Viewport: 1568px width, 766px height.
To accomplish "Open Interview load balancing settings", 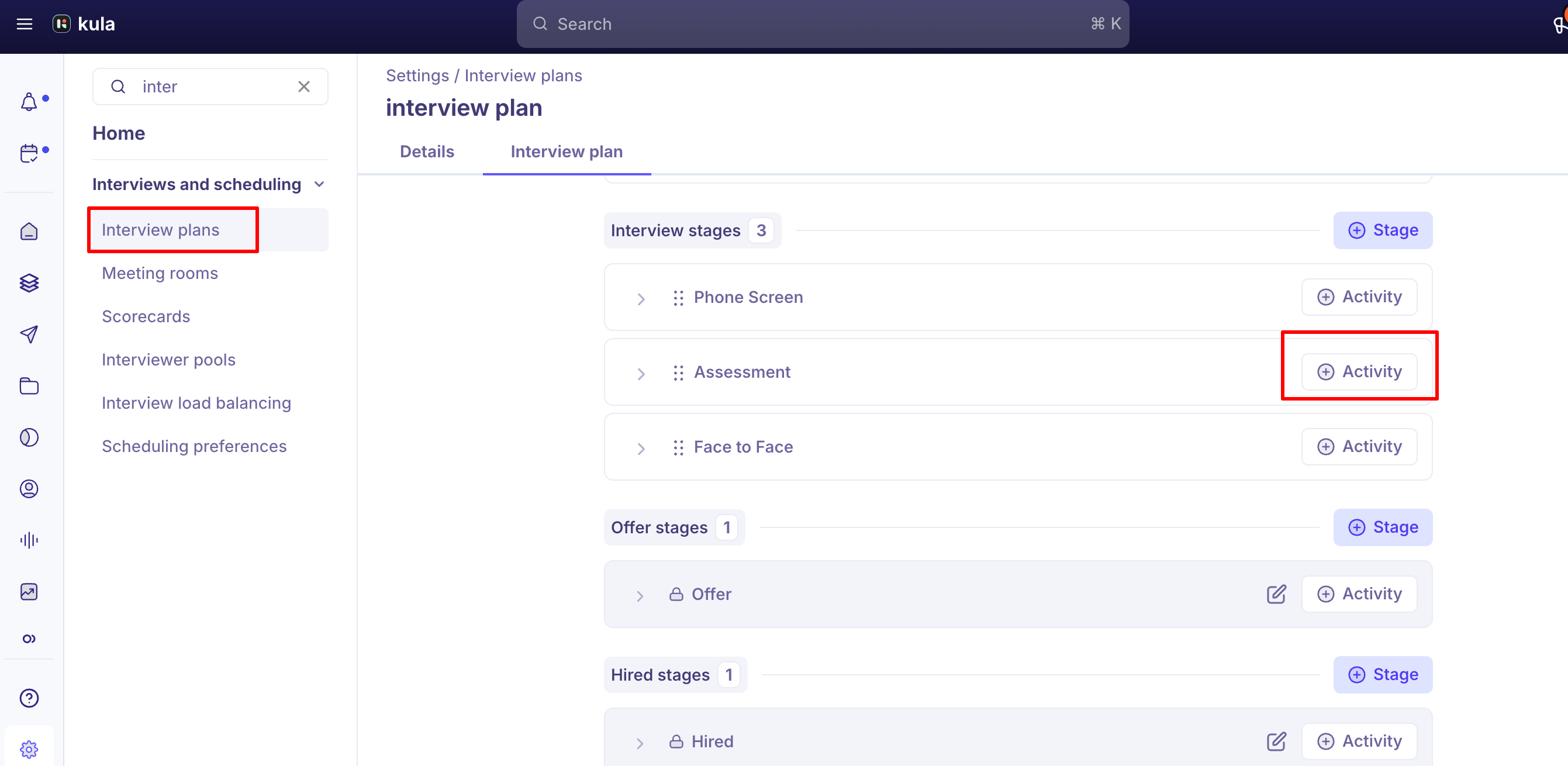I will (x=196, y=402).
